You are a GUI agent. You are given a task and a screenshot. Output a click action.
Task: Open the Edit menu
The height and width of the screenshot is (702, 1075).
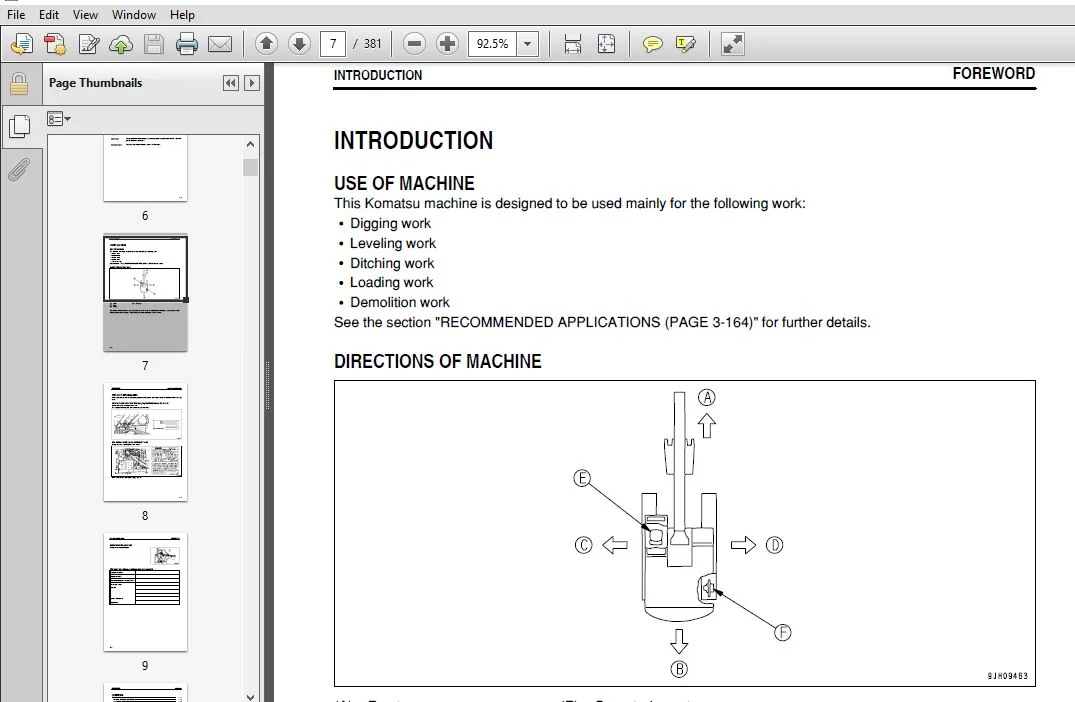tap(49, 14)
